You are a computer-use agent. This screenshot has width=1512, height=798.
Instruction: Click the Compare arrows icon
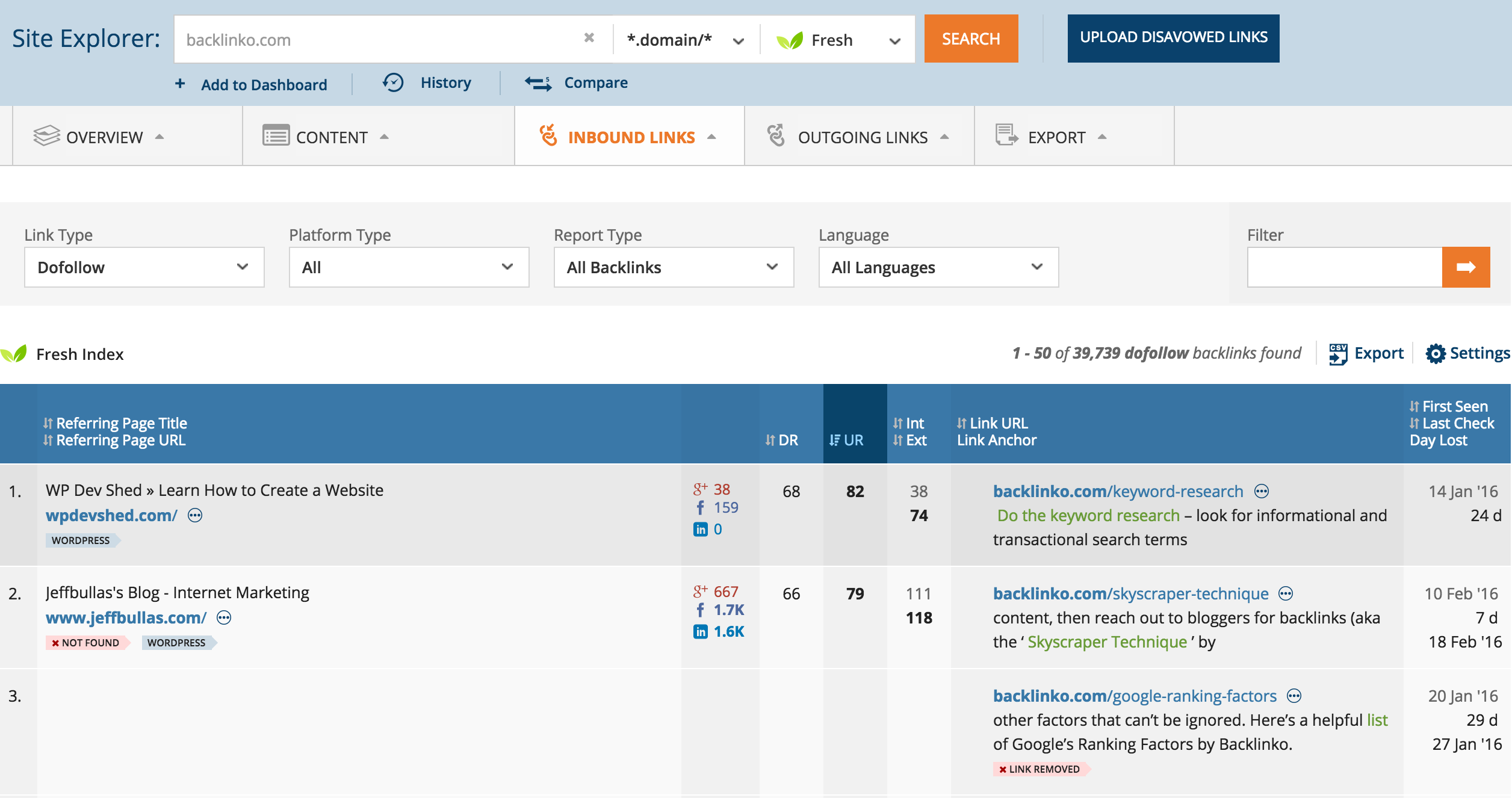(538, 83)
